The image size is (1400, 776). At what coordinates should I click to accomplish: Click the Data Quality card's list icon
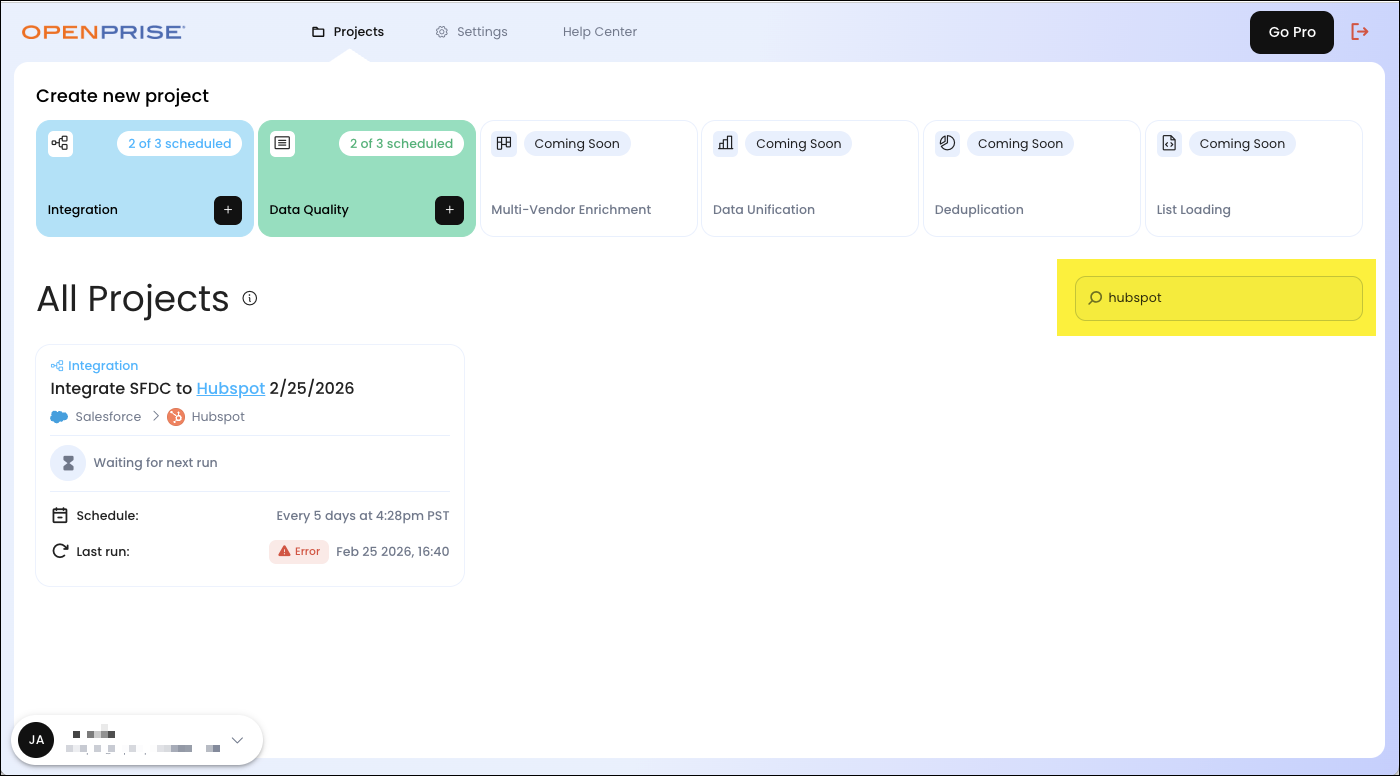(x=282, y=144)
